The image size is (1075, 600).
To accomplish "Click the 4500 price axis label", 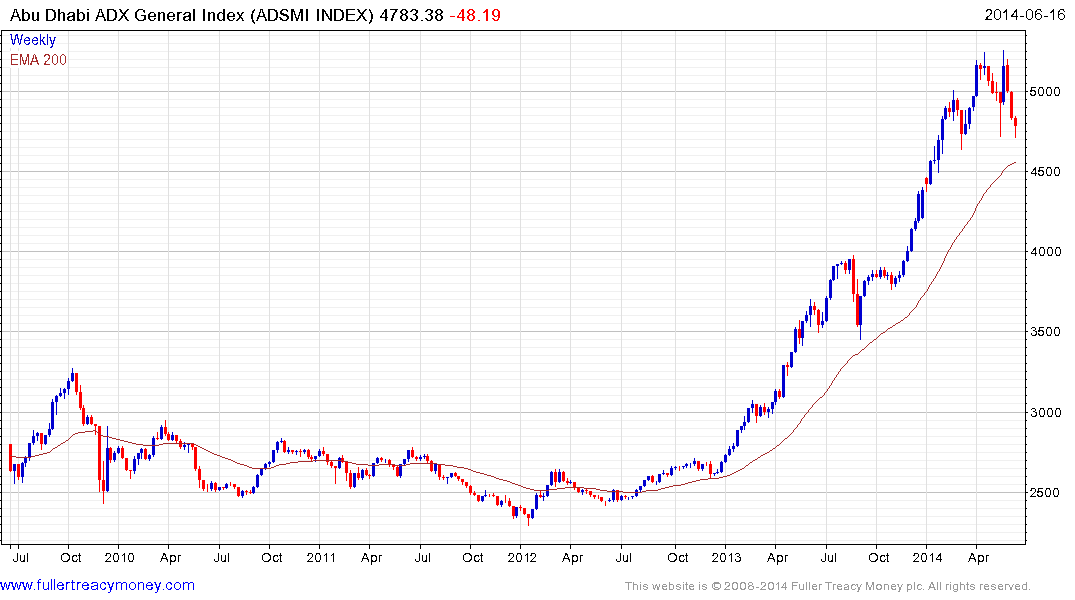I will pyautogui.click(x=1046, y=172).
